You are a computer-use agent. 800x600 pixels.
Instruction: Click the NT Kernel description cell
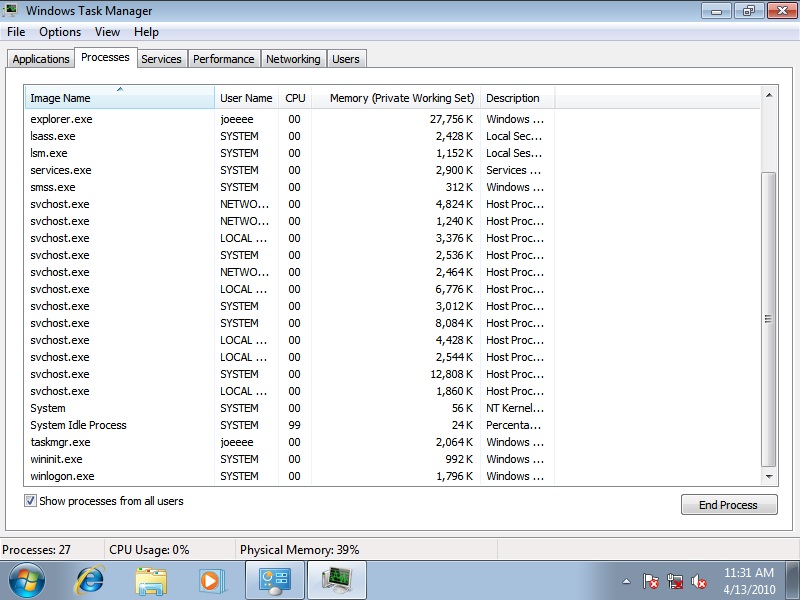pyautogui.click(x=515, y=408)
